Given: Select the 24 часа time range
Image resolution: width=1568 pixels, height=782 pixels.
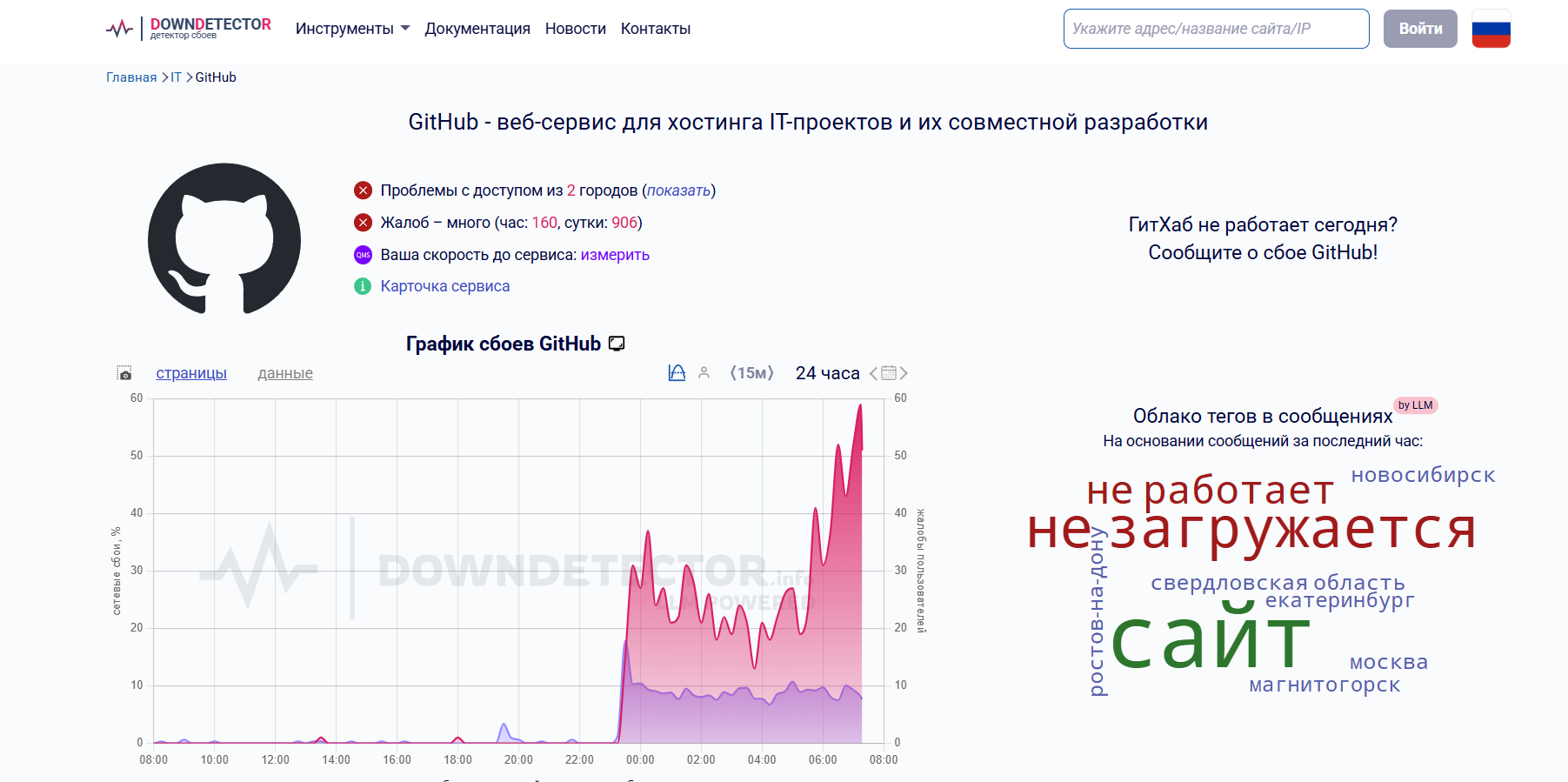Looking at the screenshot, I should [x=828, y=373].
